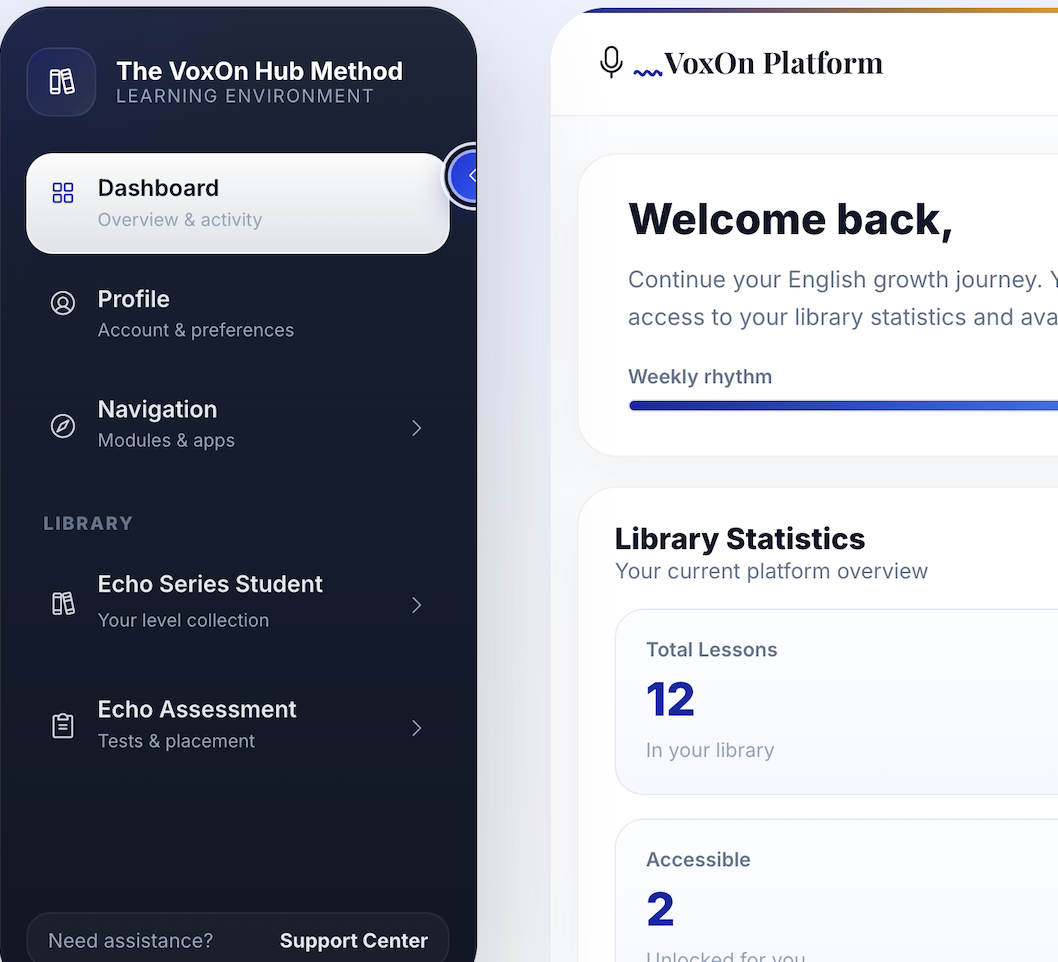Click the 'Your current platform overview' subtitle
This screenshot has width=1058, height=962.
point(771,571)
